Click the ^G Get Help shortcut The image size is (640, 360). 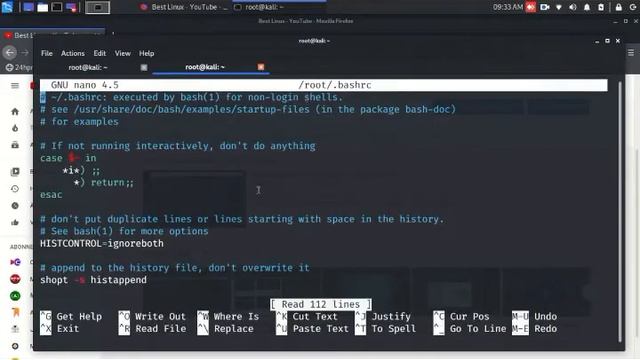point(71,317)
